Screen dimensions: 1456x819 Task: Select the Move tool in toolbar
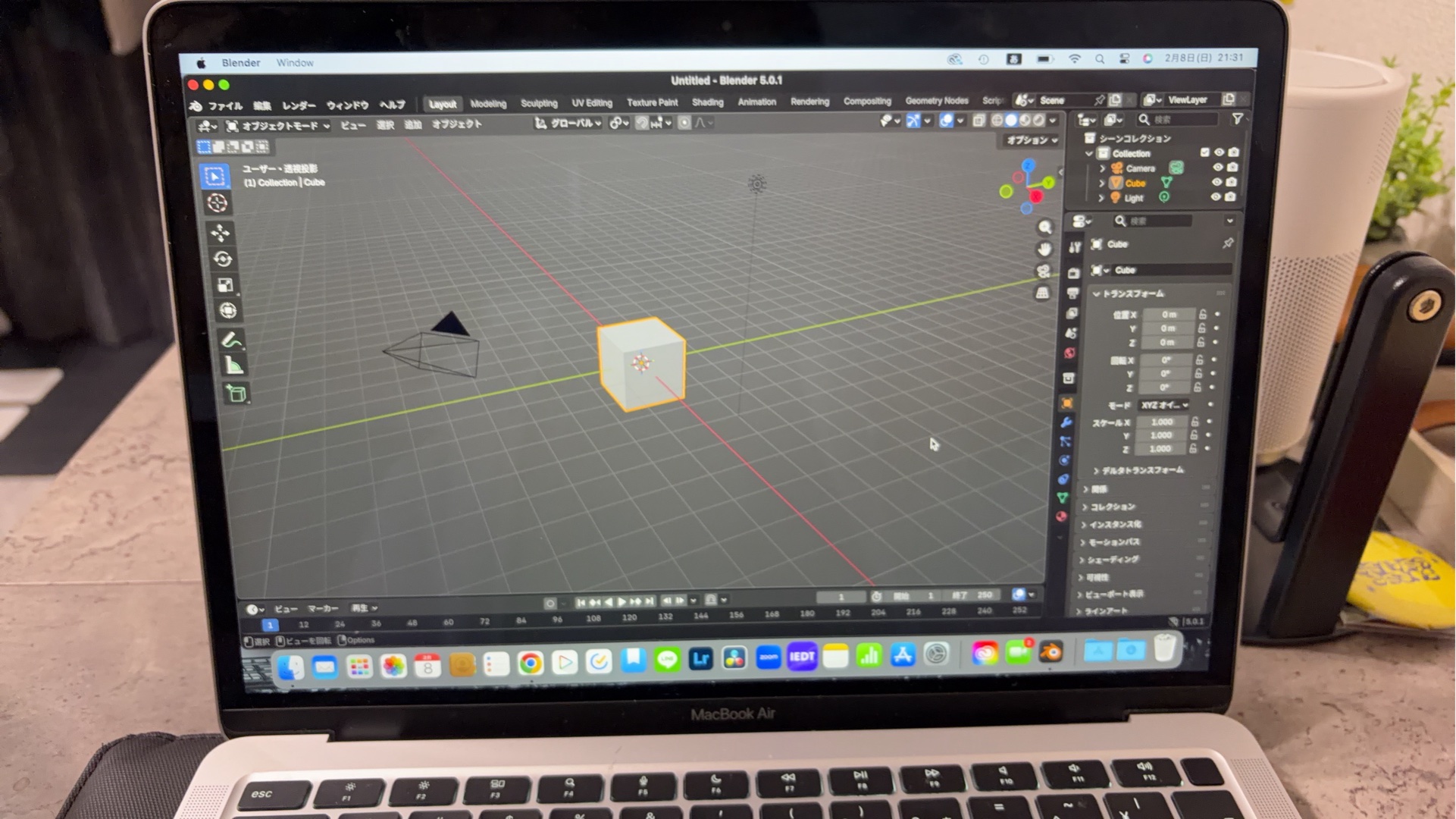click(220, 232)
